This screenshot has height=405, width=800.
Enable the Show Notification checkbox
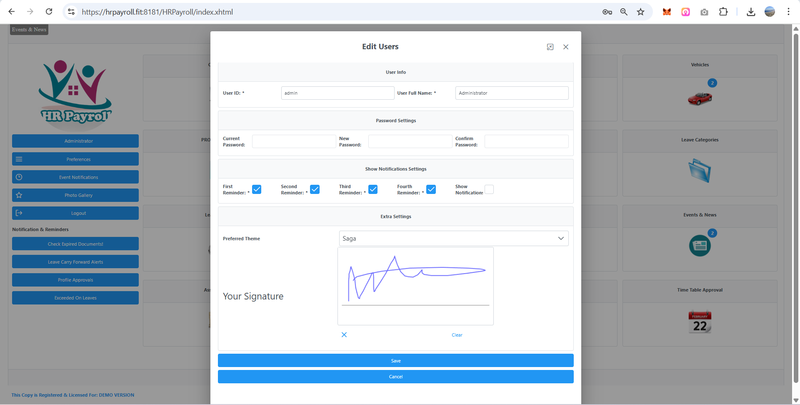(489, 189)
